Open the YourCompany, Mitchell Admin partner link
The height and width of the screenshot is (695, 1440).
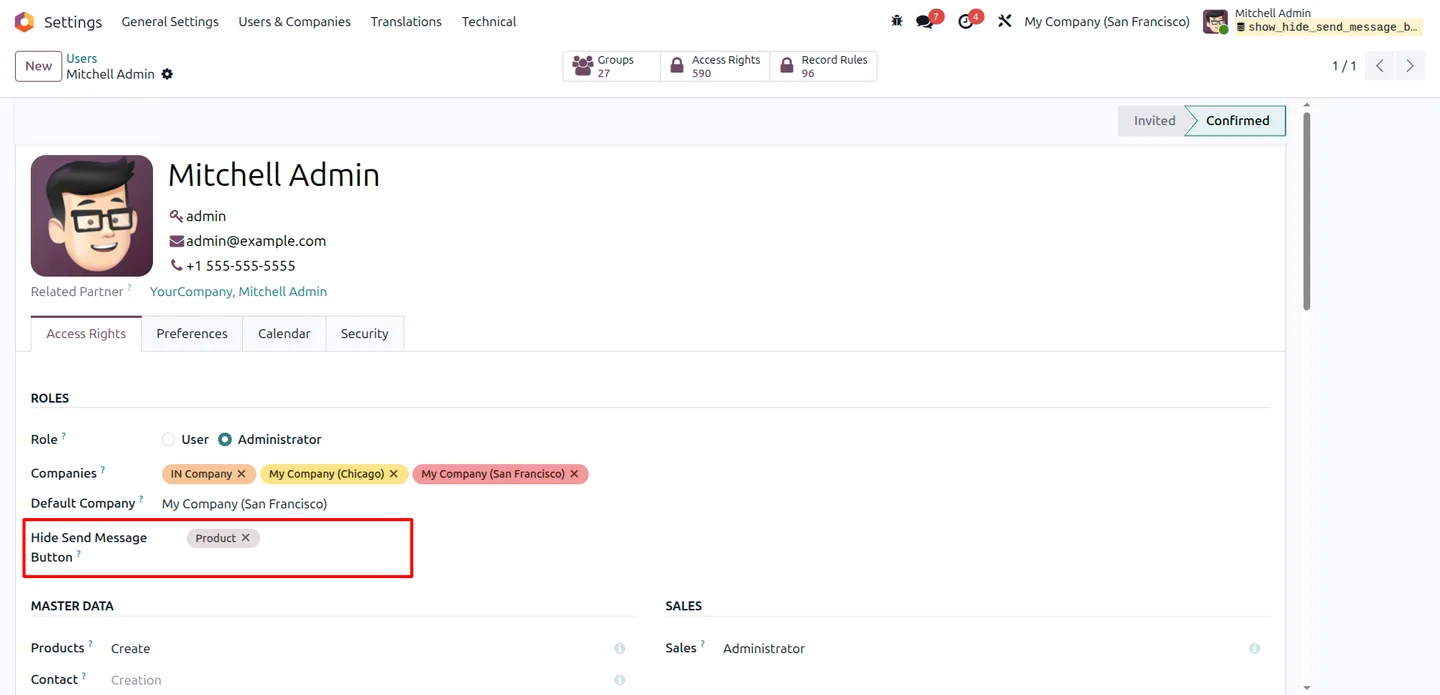[238, 292]
